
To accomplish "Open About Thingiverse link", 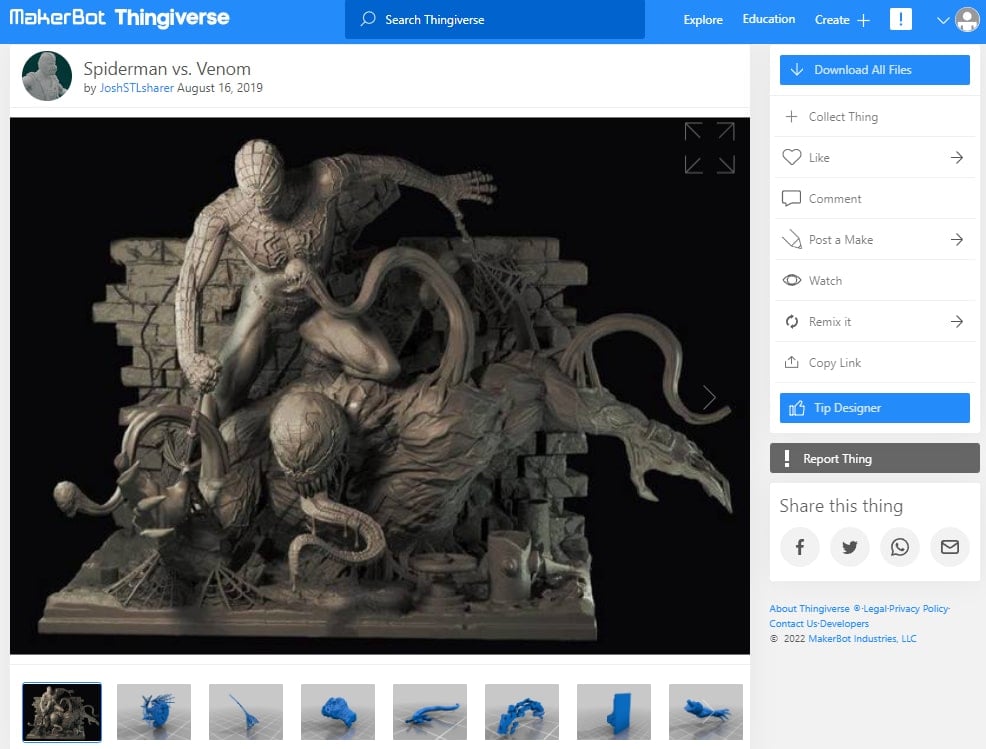I will pos(809,609).
